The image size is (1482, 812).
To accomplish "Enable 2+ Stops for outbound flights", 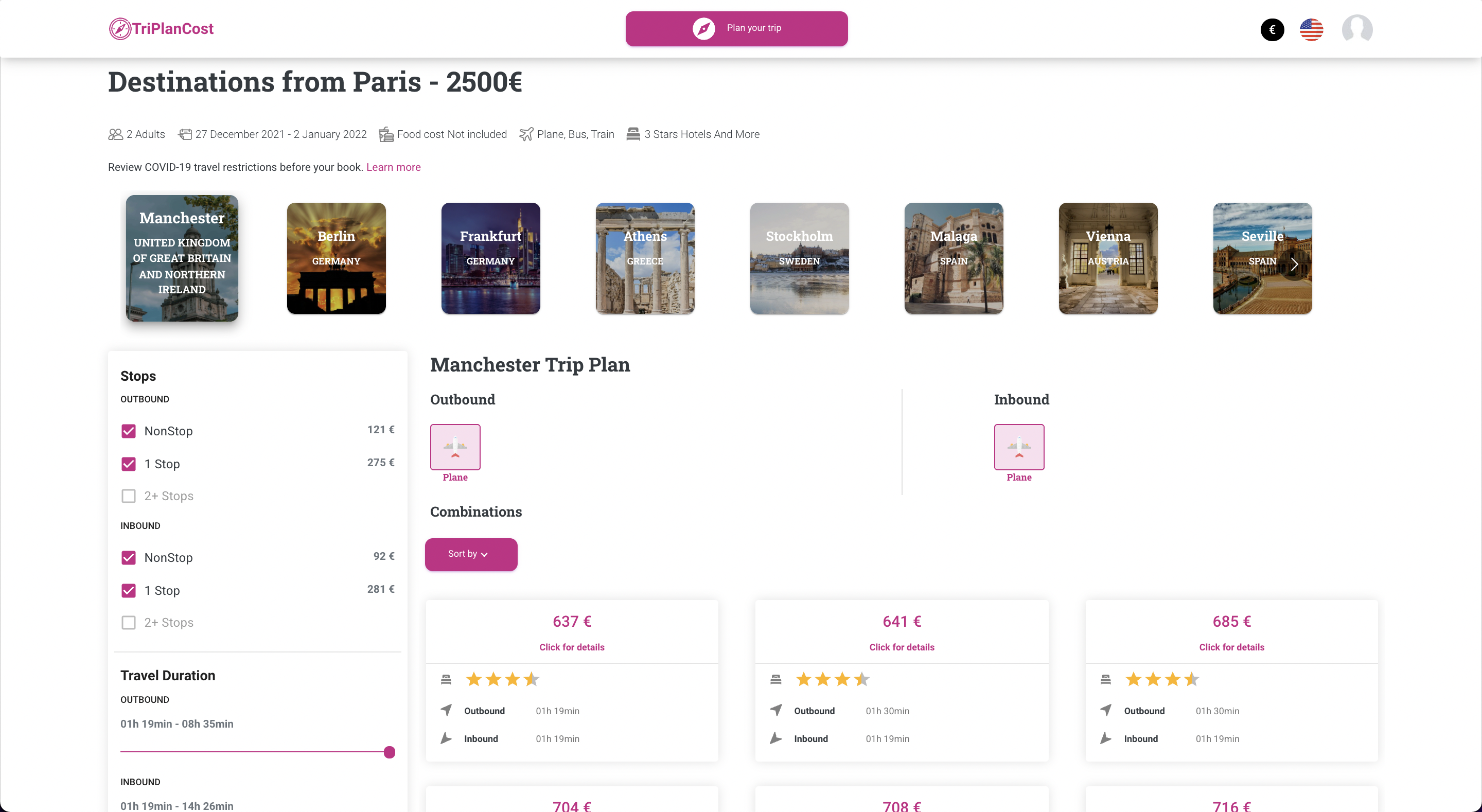I will [129, 496].
